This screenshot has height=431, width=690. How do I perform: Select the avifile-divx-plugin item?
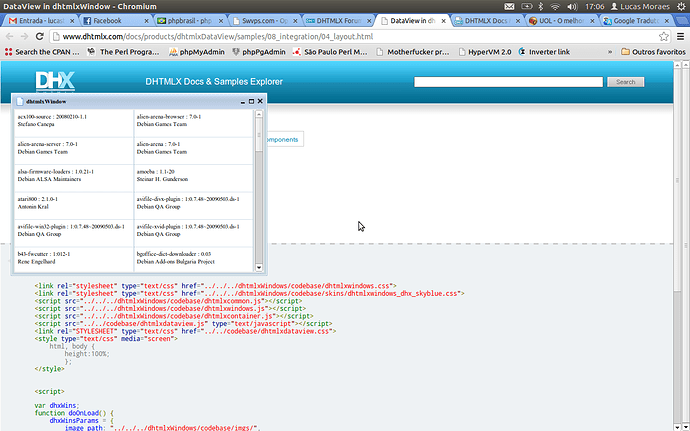click(193, 206)
